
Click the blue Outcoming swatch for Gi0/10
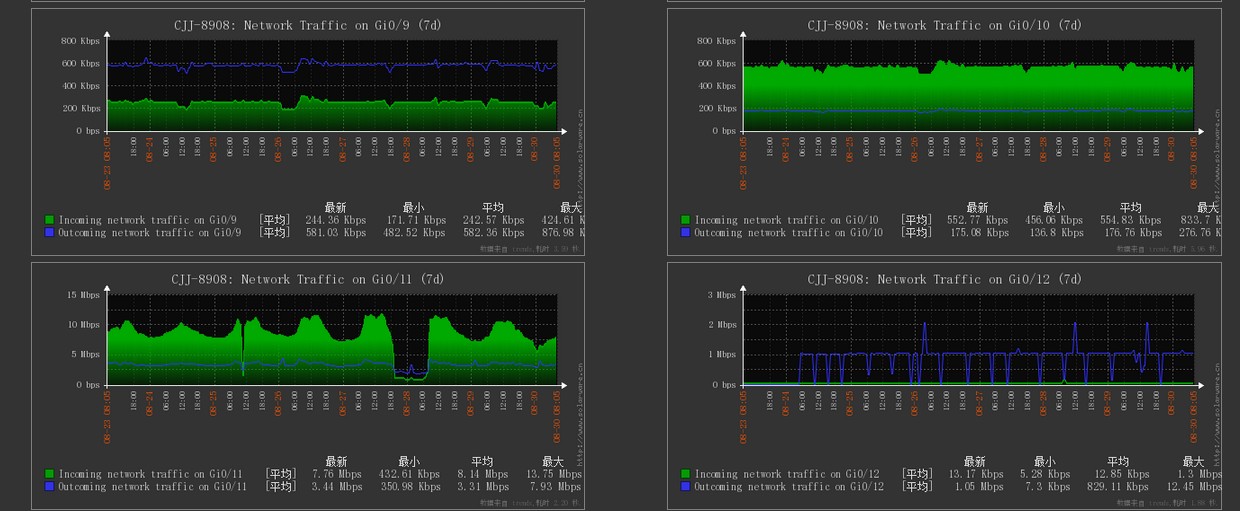coord(685,233)
